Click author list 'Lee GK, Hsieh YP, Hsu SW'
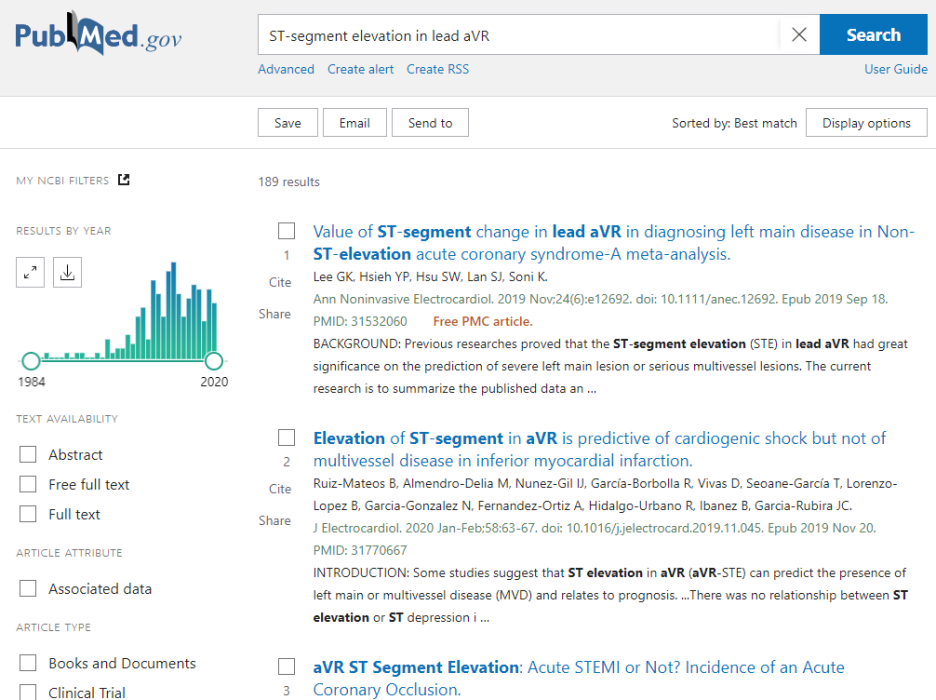This screenshot has width=936, height=700. (x=430, y=277)
